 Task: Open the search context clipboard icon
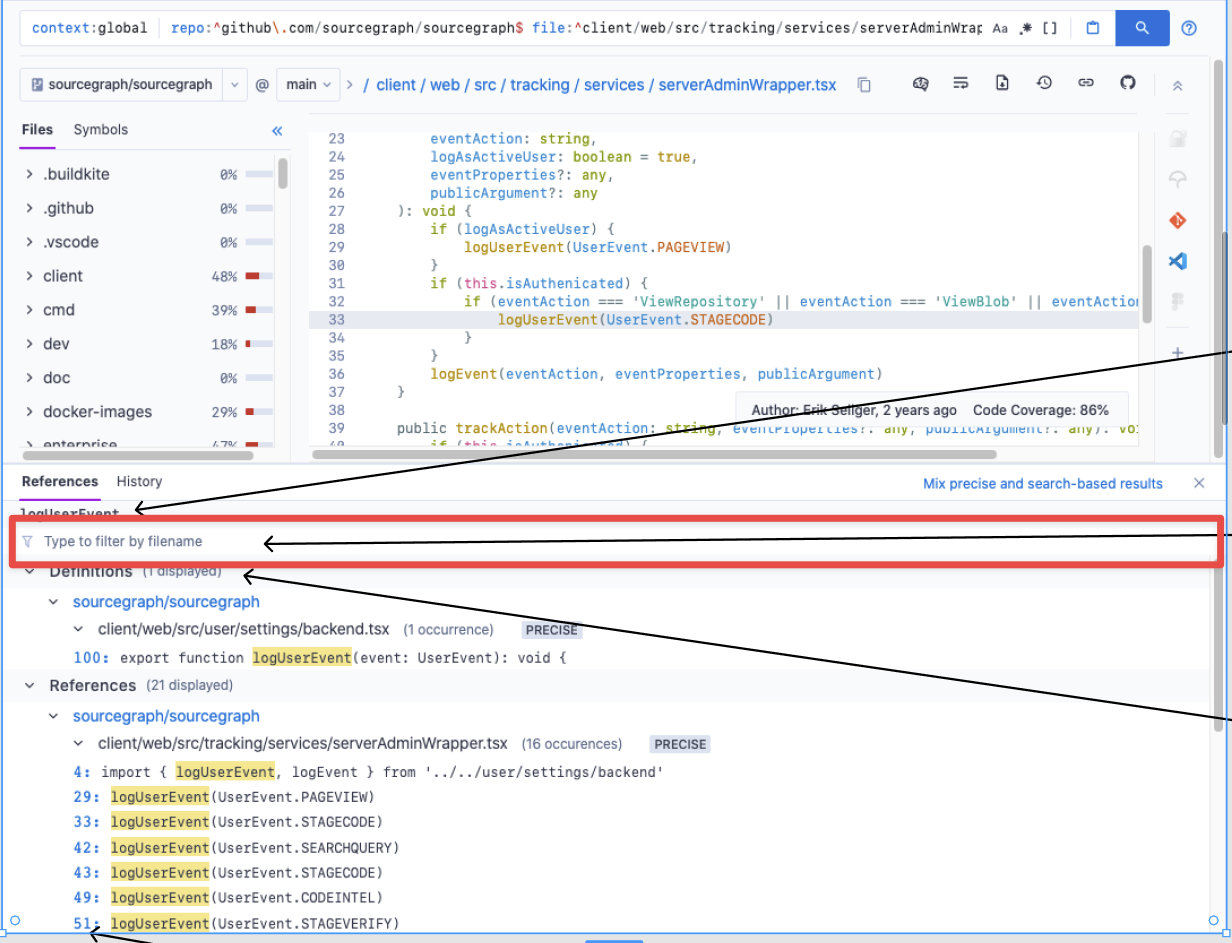[1093, 28]
